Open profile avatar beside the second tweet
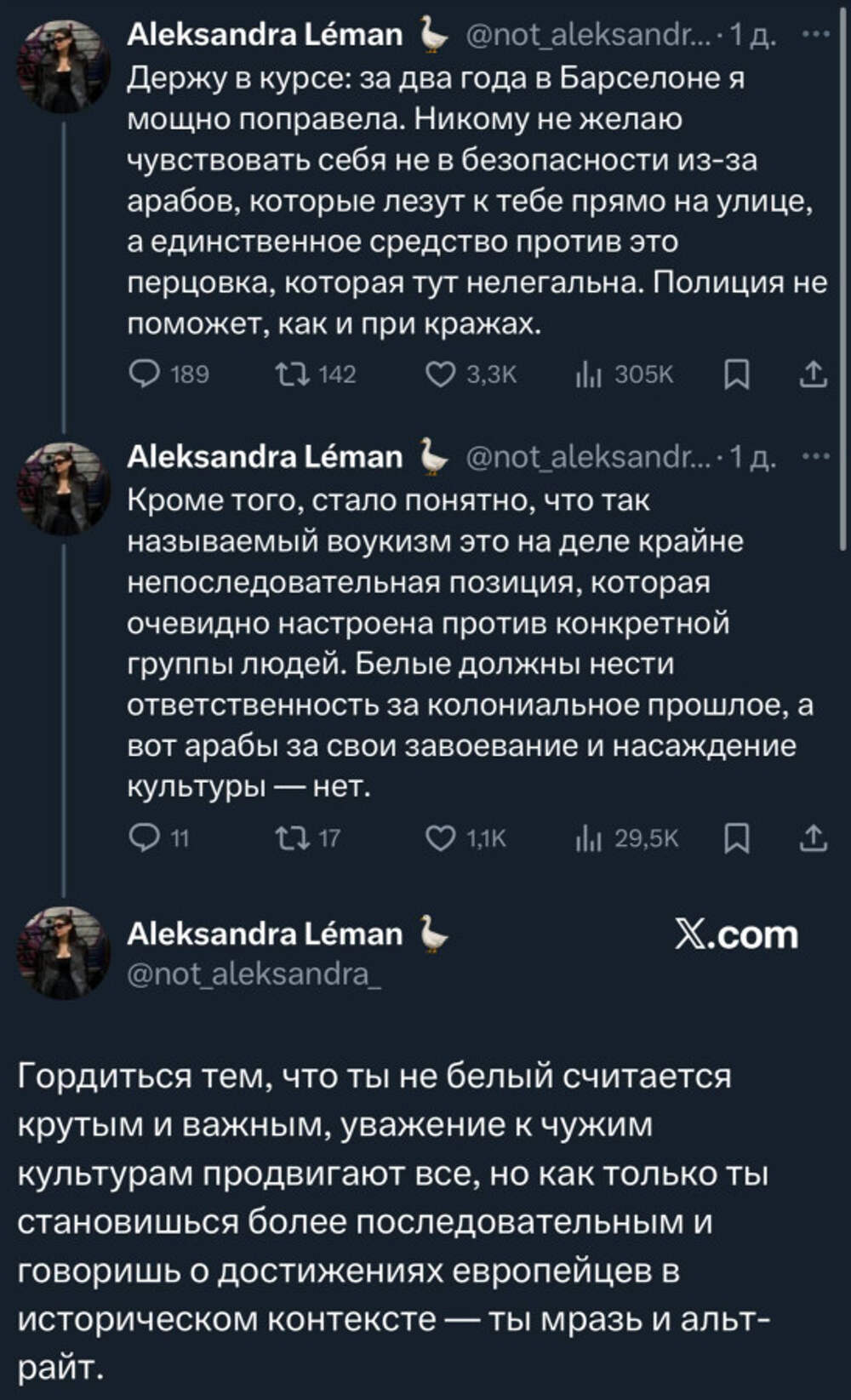 (x=64, y=489)
